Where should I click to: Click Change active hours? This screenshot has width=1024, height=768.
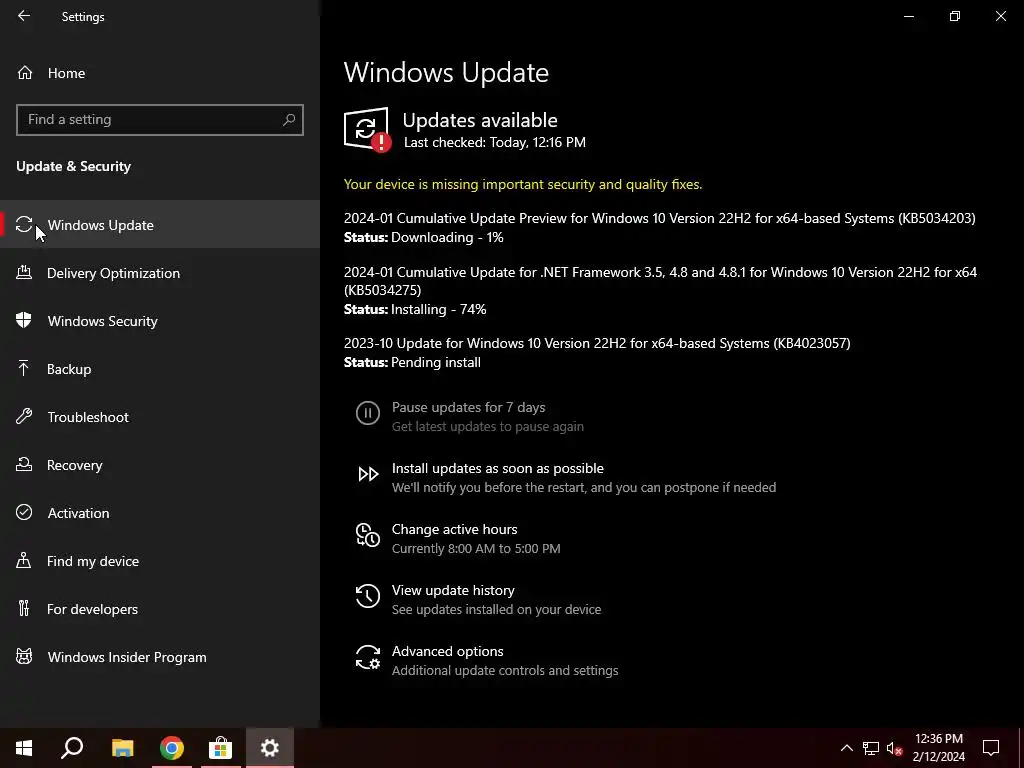pos(455,529)
